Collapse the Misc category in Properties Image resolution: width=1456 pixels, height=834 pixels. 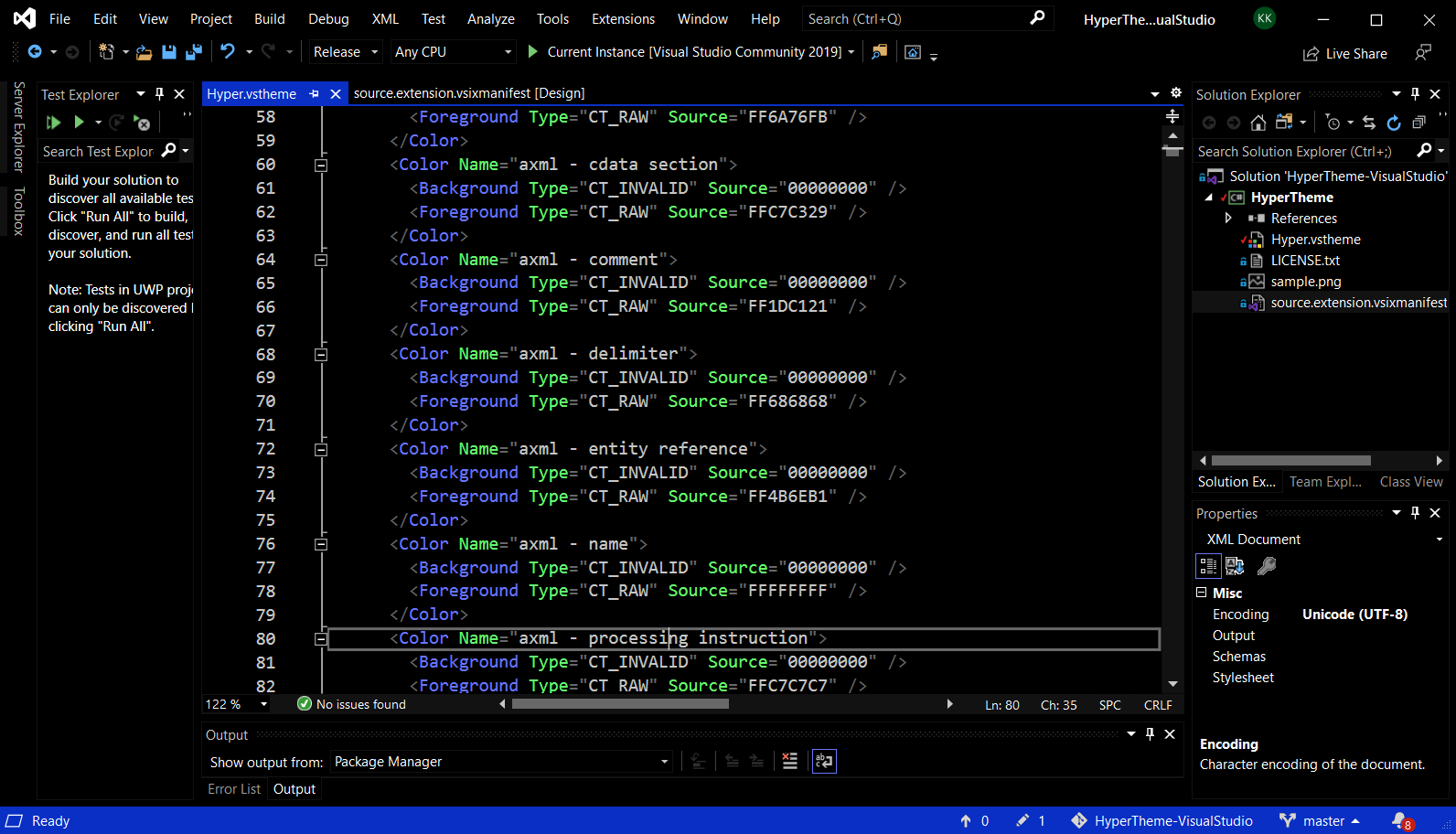click(1202, 593)
